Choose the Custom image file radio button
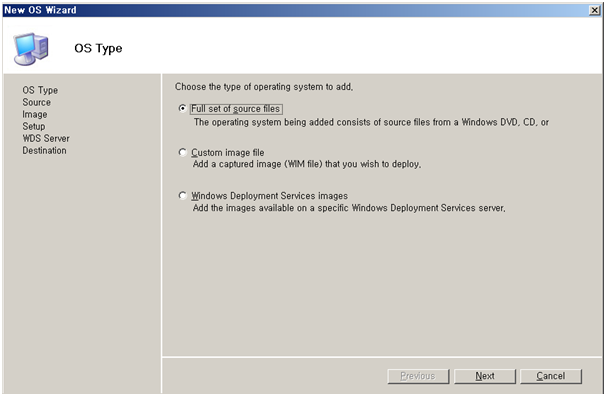The width and height of the screenshot is (606, 396). [x=182, y=152]
